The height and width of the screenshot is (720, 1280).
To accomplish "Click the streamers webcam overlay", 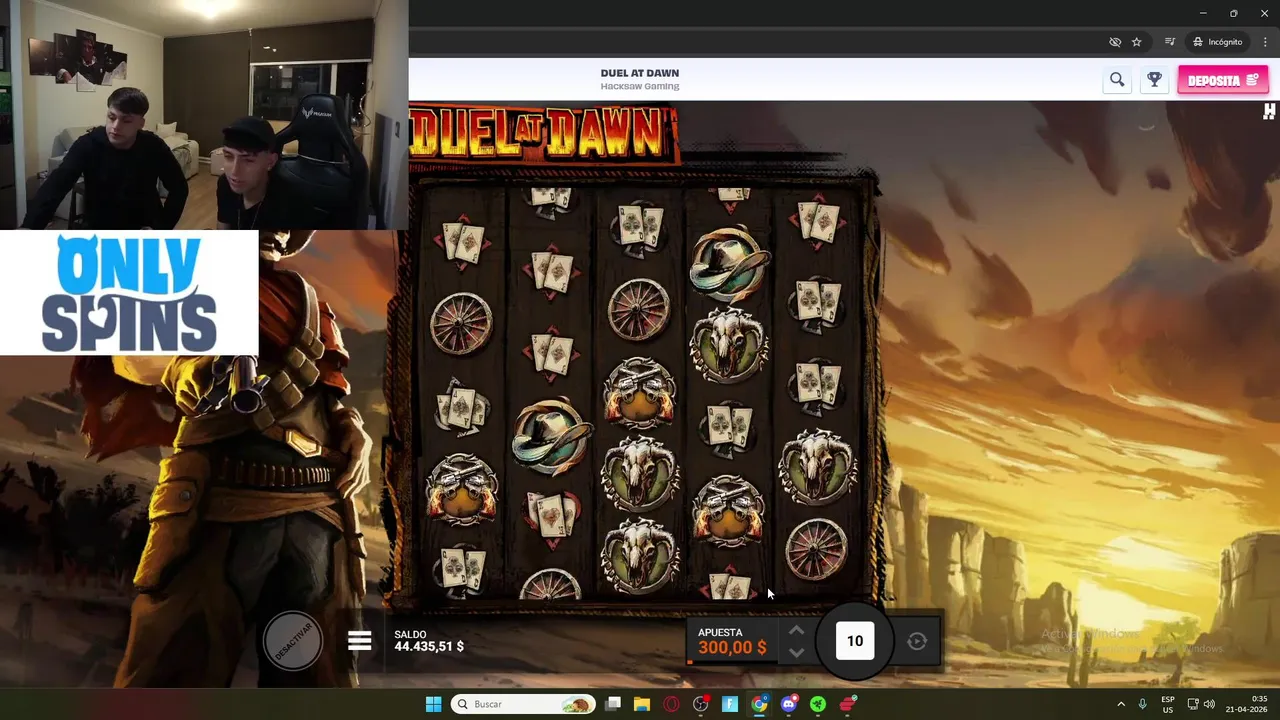I will pyautogui.click(x=204, y=115).
